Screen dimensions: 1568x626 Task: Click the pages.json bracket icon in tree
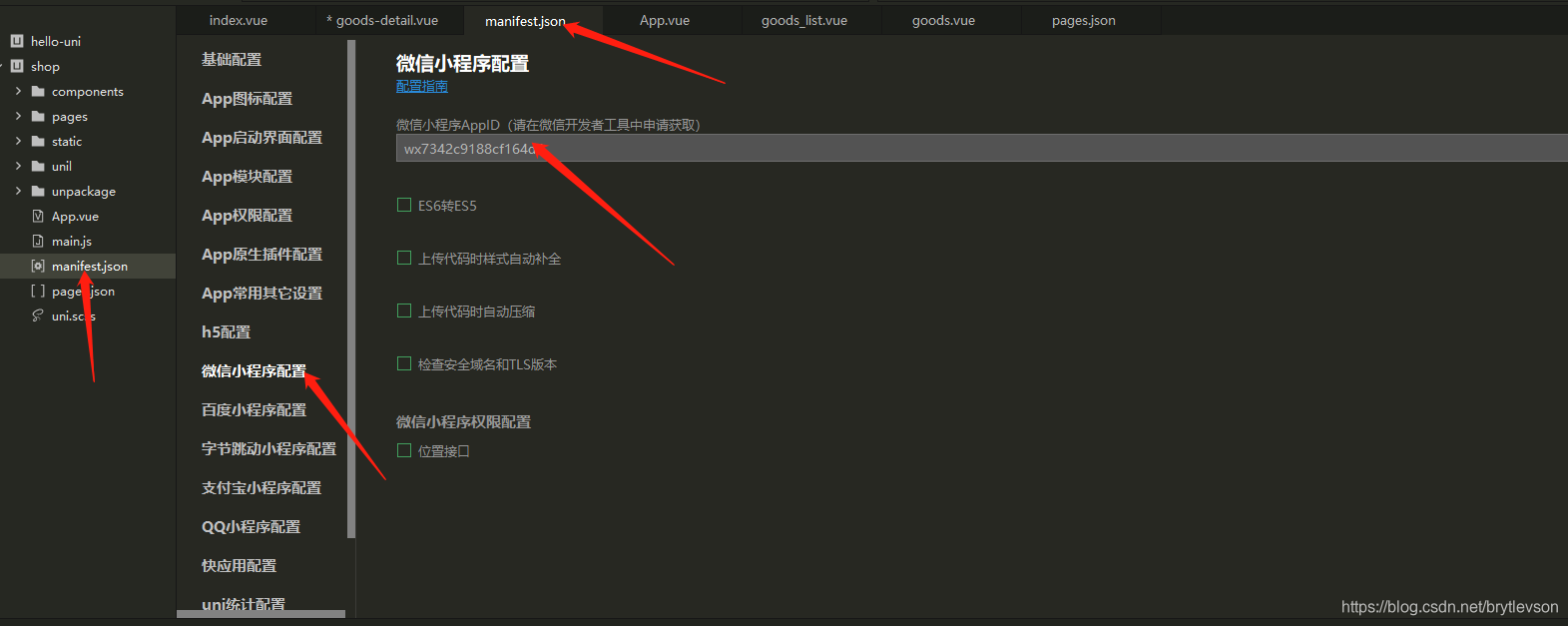click(38, 291)
